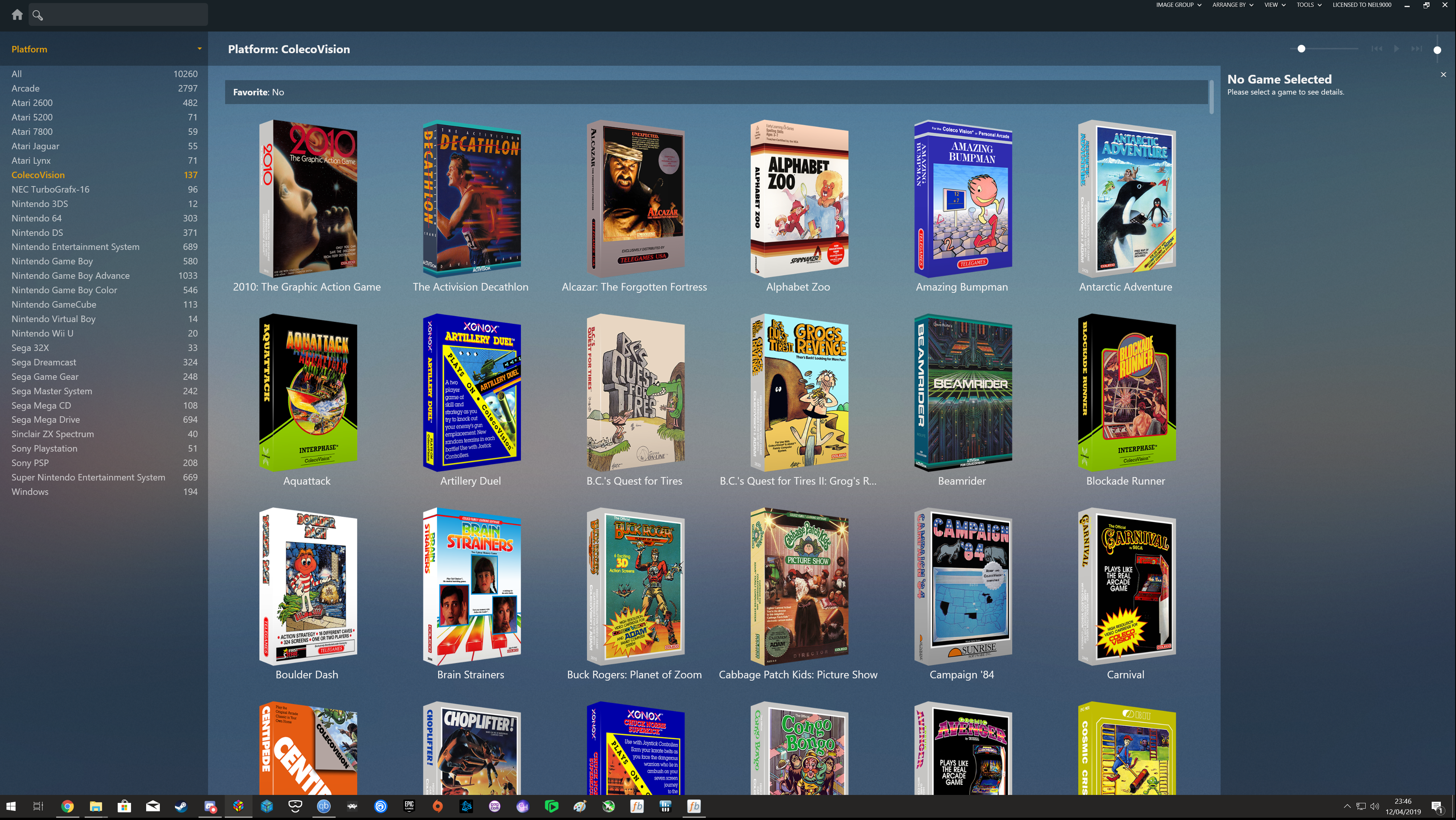The height and width of the screenshot is (820, 1456).
Task: Select Sega Dreamcast platform
Action: pos(104,362)
